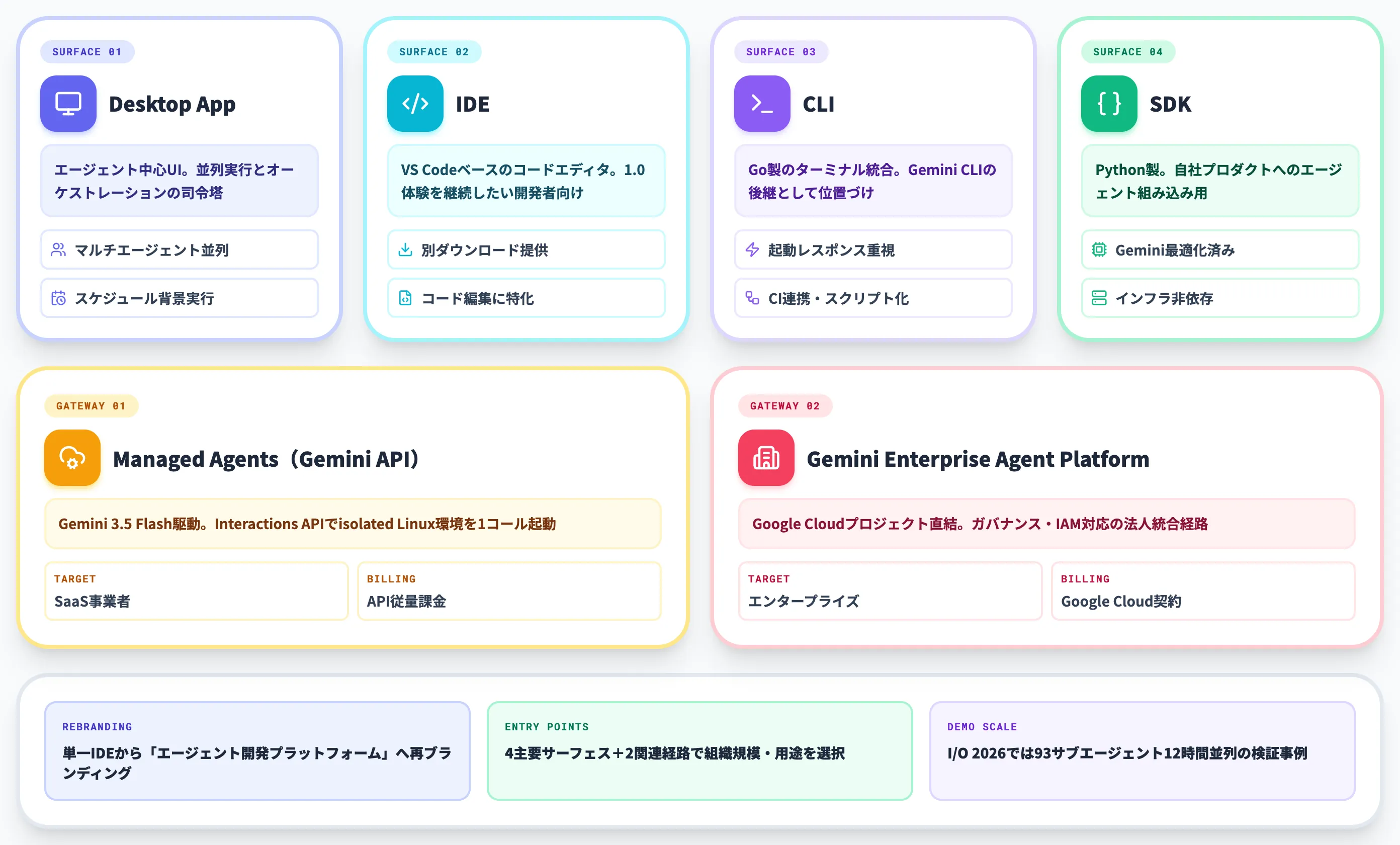Click the インフラ非依存 feature row
1400x845 pixels.
click(1220, 298)
